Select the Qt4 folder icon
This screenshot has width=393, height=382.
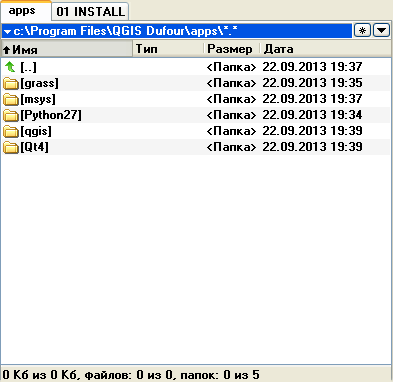[x=11, y=147]
